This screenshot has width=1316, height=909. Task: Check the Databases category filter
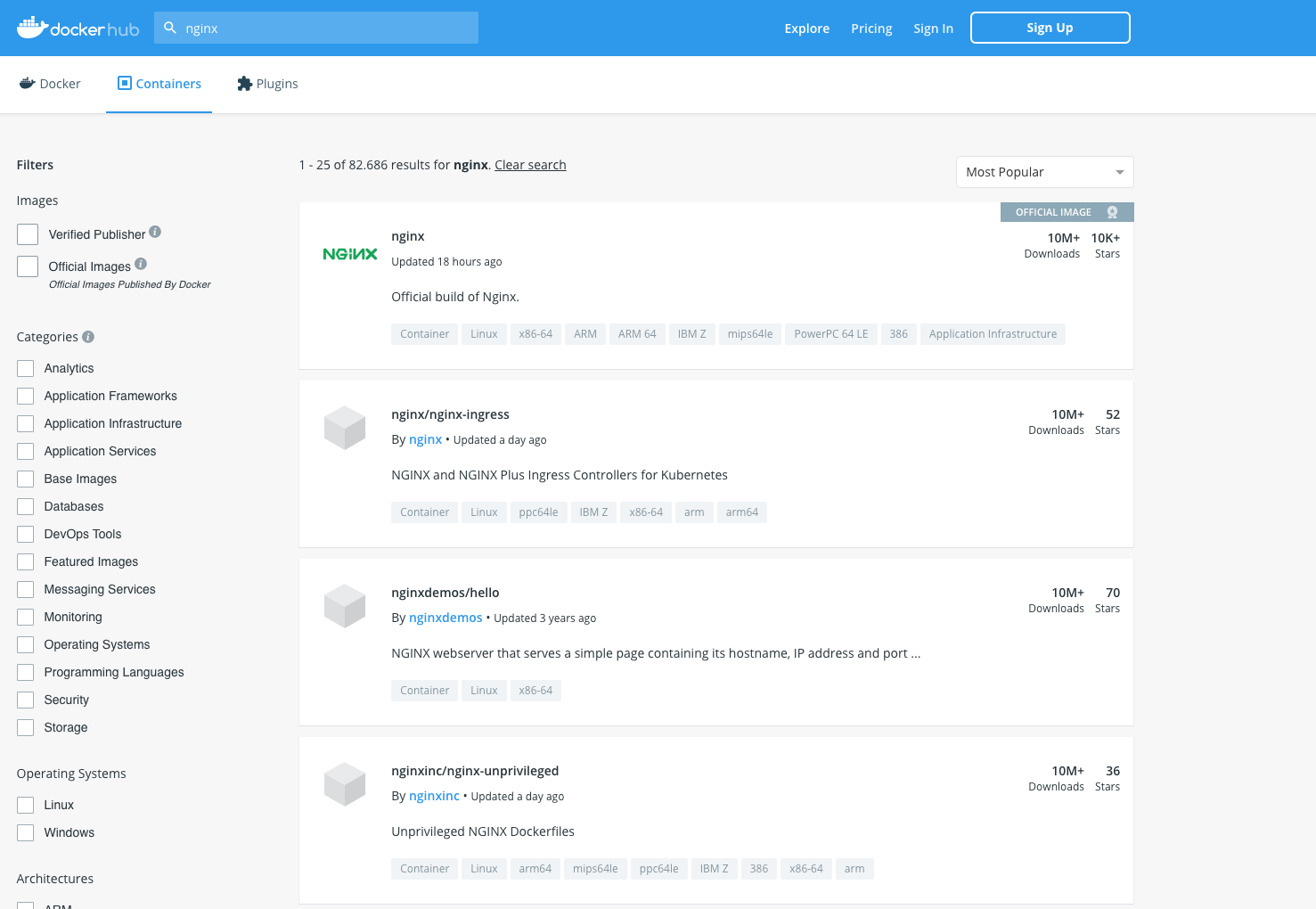(25, 506)
